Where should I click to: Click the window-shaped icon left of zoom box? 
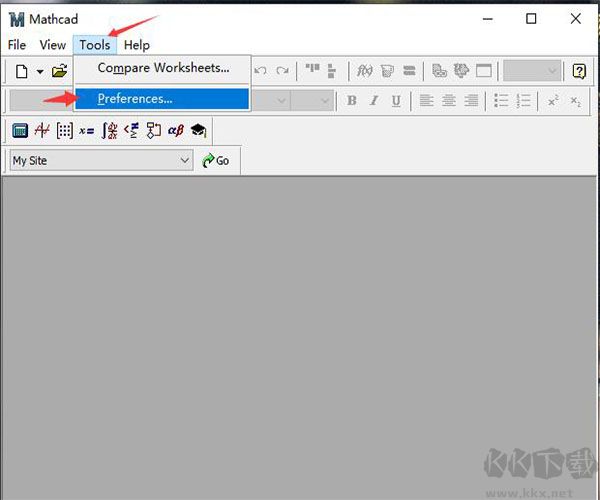tap(484, 71)
